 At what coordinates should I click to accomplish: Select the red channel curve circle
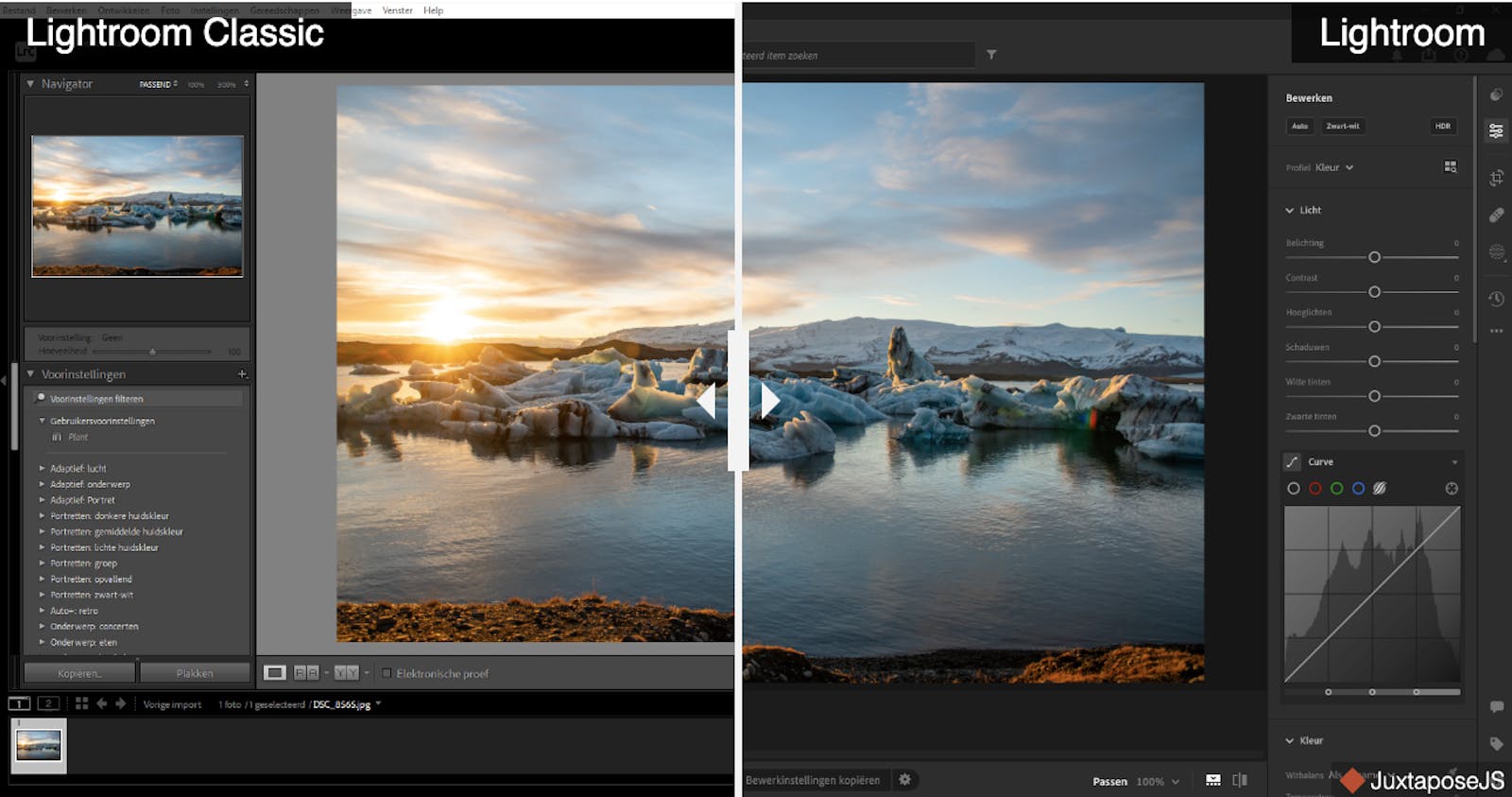[x=1314, y=489]
